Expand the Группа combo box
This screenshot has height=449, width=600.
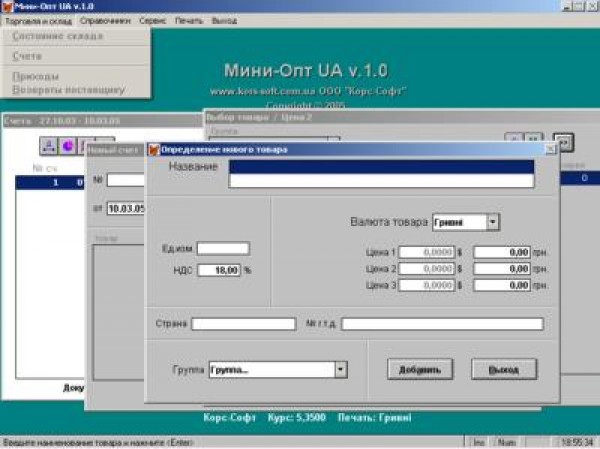click(x=340, y=369)
